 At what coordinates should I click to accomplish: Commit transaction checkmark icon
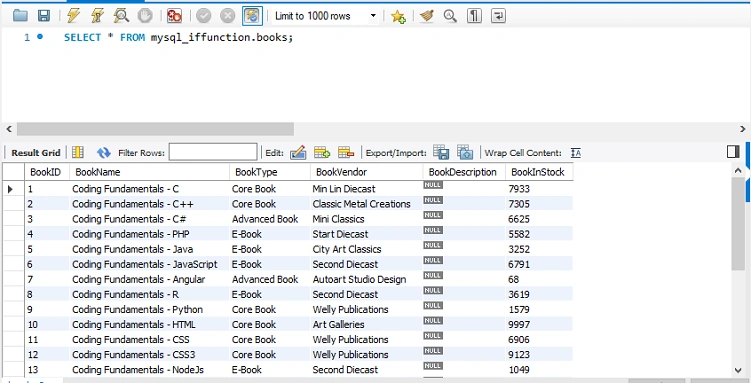click(204, 16)
